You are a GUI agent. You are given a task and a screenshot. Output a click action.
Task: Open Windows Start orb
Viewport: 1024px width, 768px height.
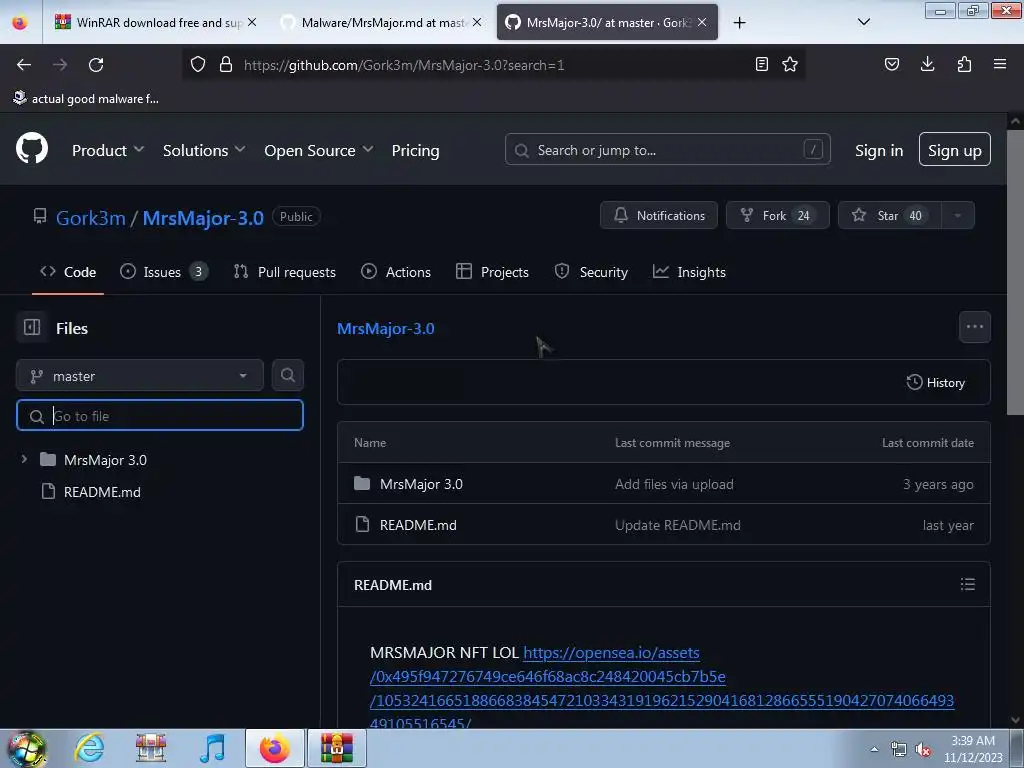pos(26,748)
